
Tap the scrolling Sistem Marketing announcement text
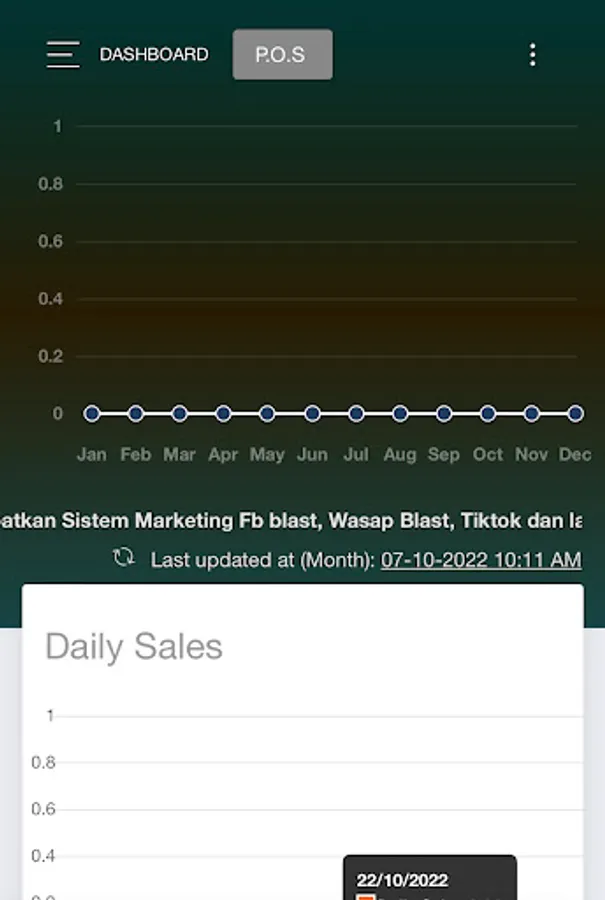(x=300, y=520)
